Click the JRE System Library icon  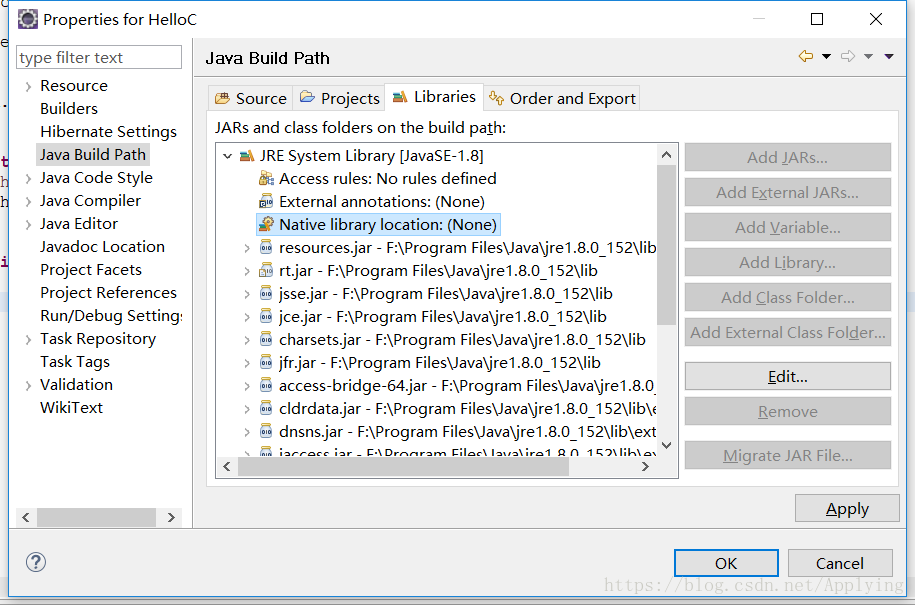point(247,156)
